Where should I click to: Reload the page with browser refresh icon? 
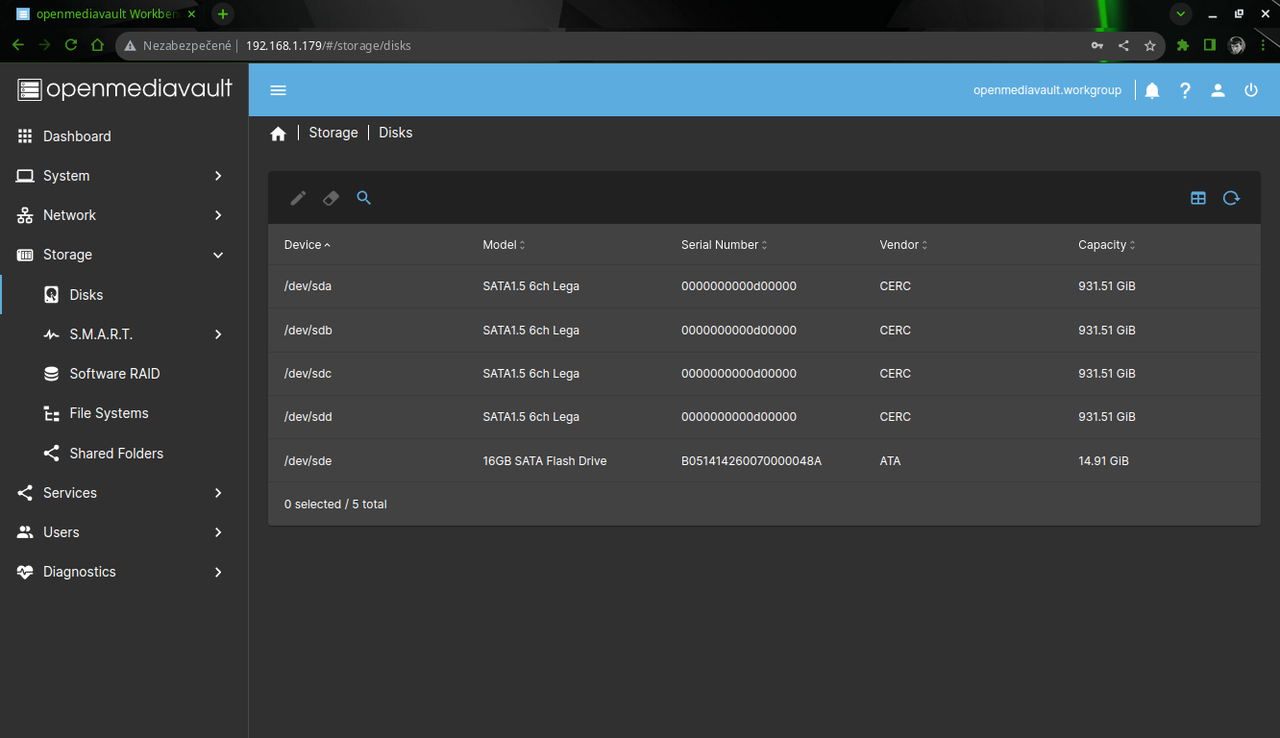click(x=71, y=45)
